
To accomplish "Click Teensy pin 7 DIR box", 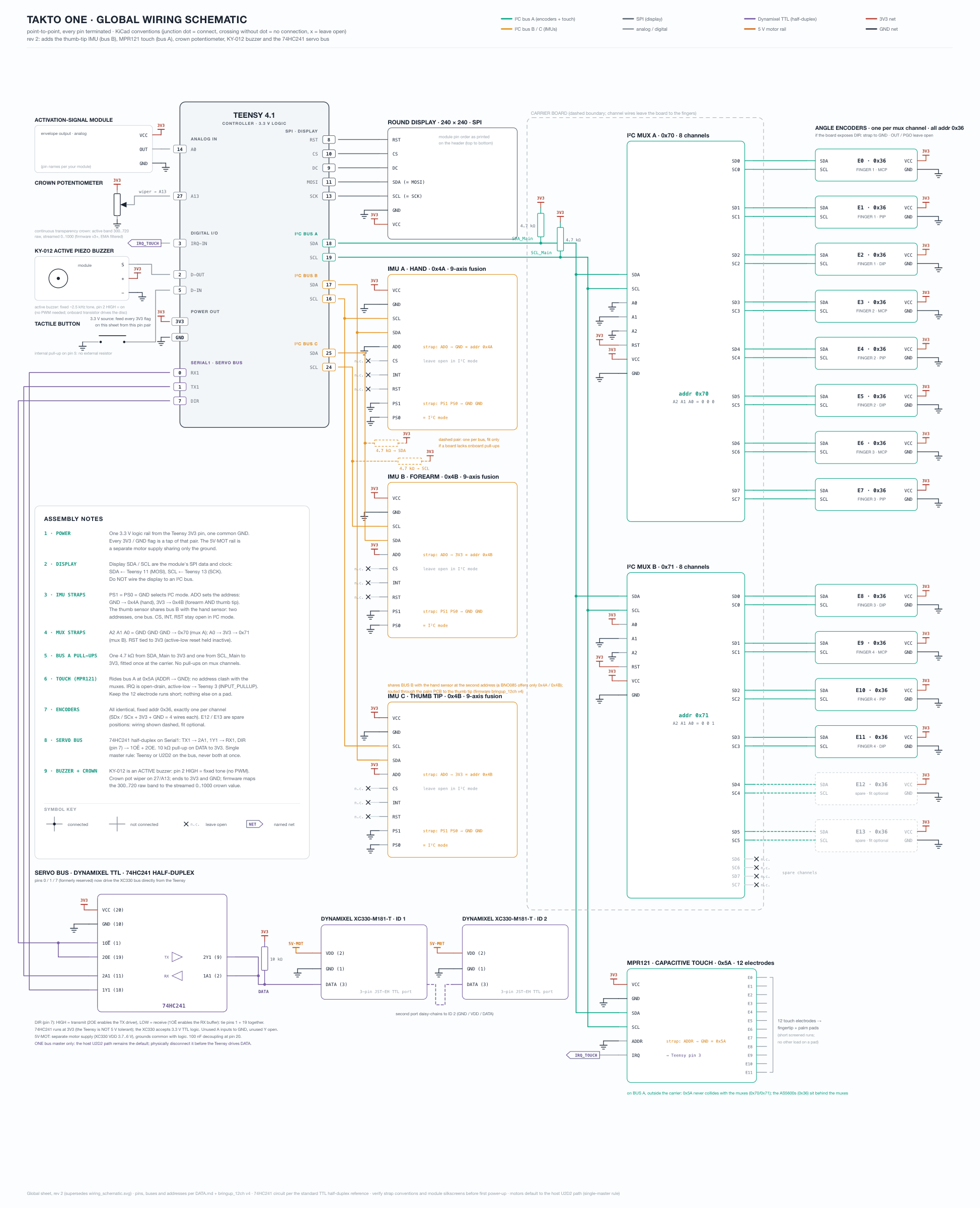I will click(180, 401).
